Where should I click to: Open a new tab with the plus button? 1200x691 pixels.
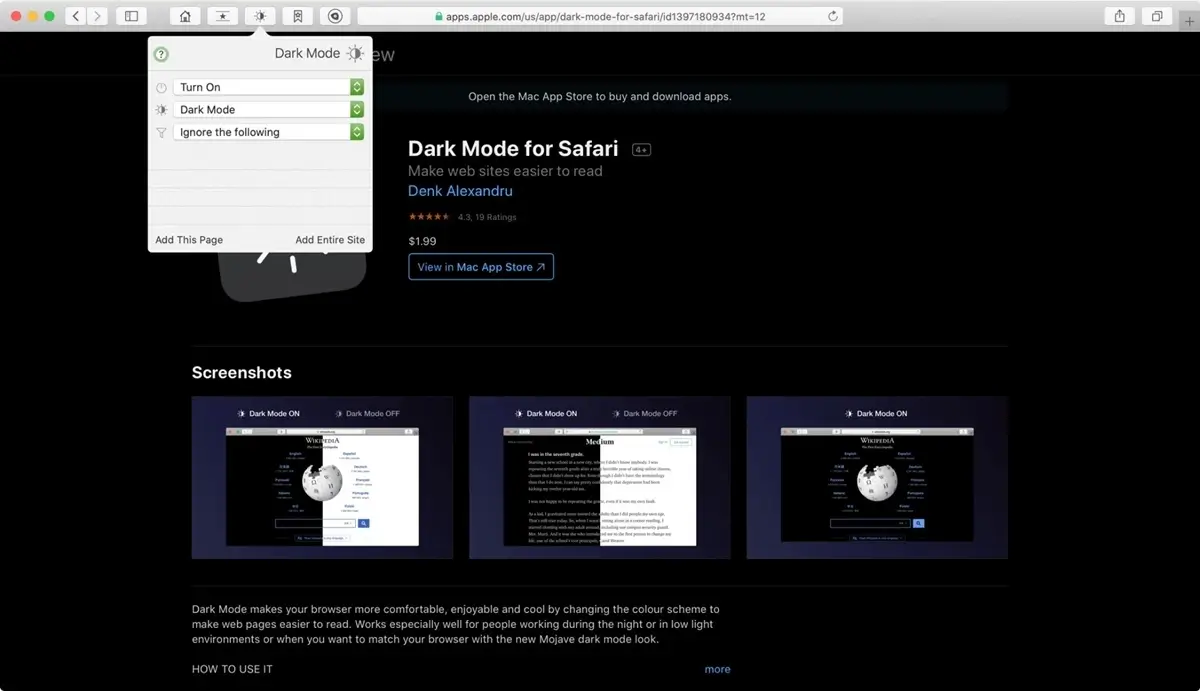click(x=1188, y=21)
